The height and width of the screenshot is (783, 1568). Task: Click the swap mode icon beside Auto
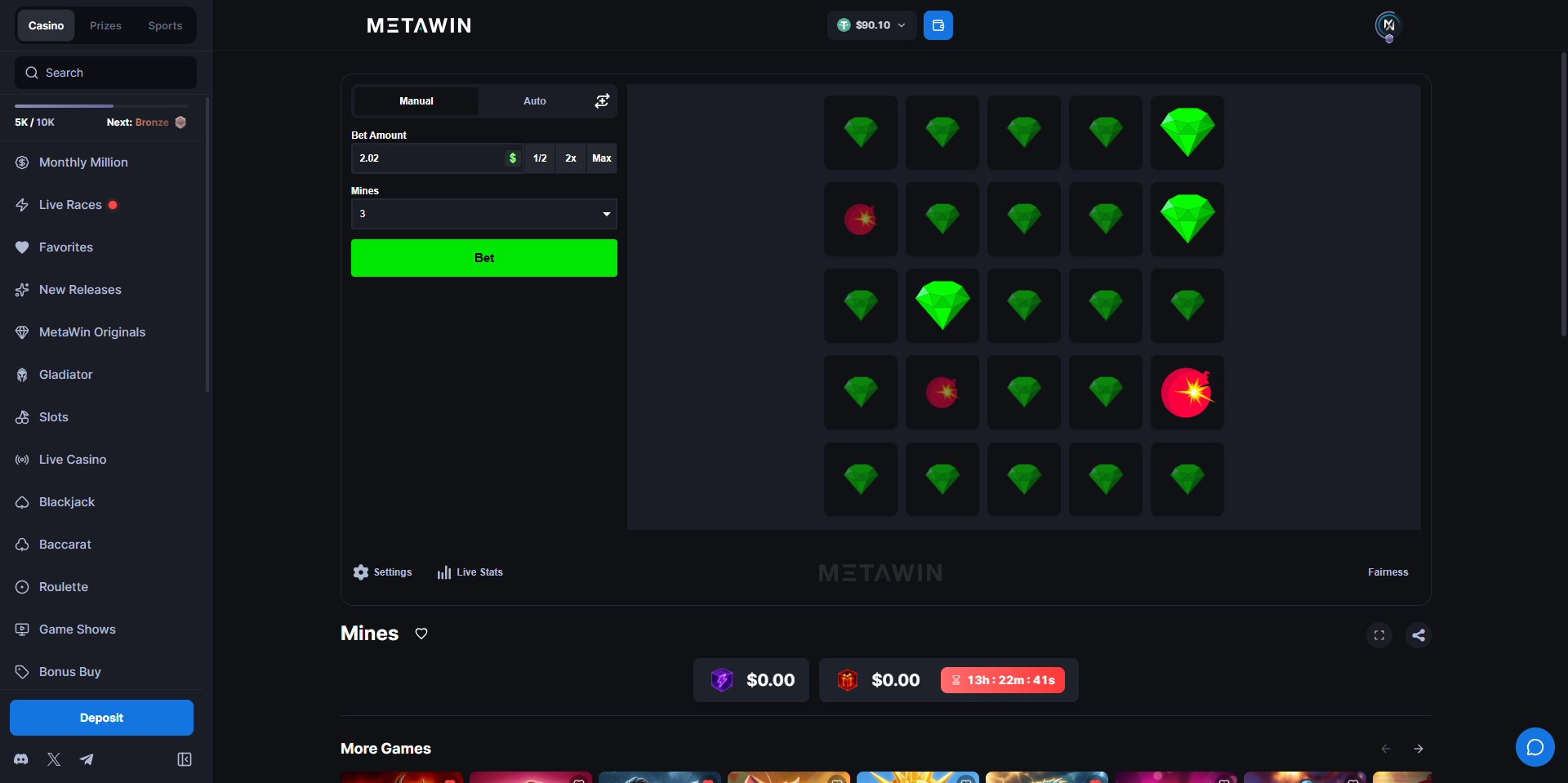(602, 101)
